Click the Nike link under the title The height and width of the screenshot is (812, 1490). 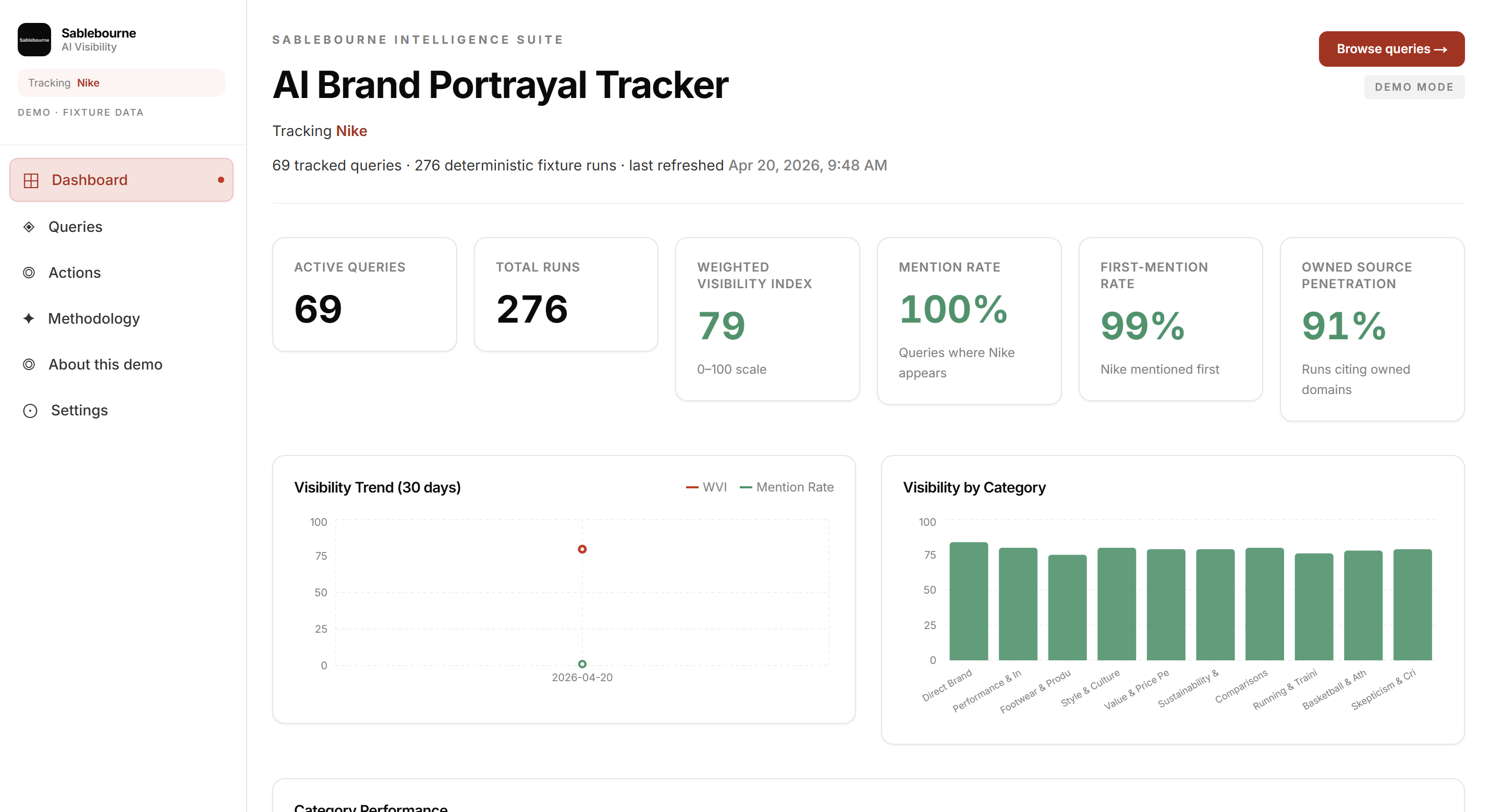352,131
